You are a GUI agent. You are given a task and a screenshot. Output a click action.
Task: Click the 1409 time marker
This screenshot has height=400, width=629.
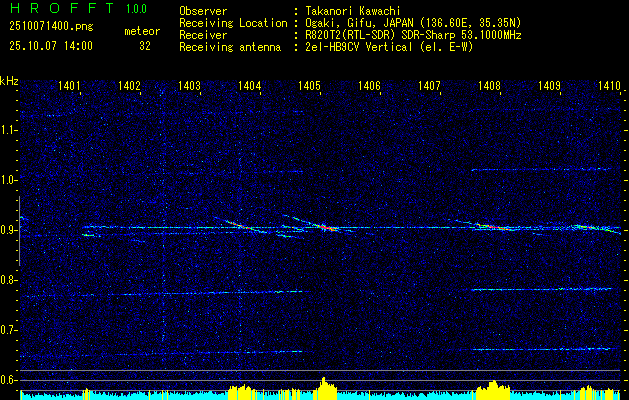549,85
